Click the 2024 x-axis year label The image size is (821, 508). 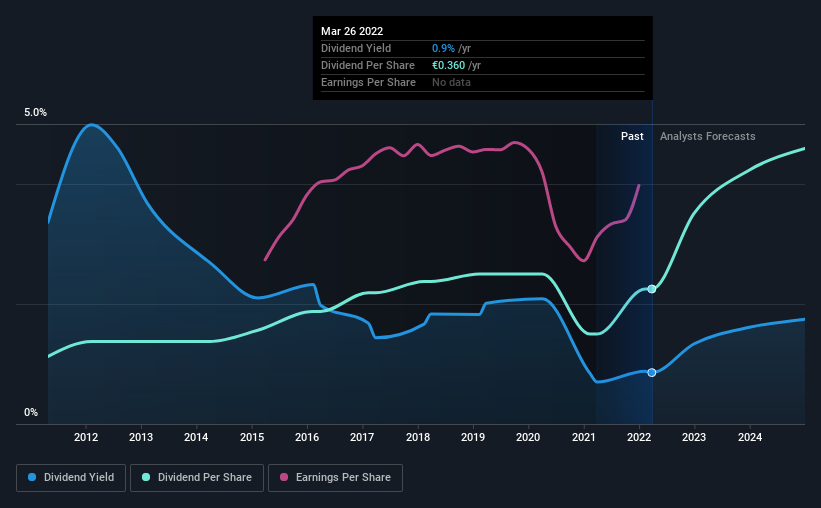[x=750, y=437]
